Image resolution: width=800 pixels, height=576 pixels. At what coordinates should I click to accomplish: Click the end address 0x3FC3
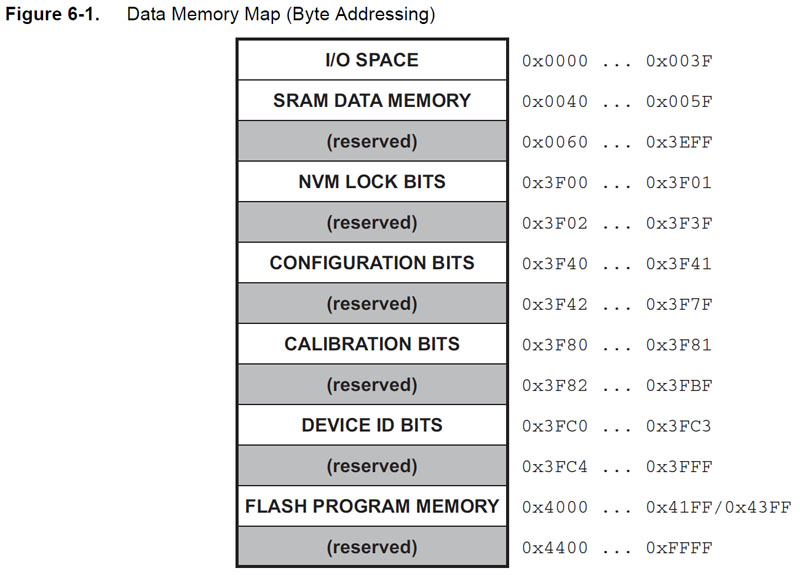coord(679,426)
